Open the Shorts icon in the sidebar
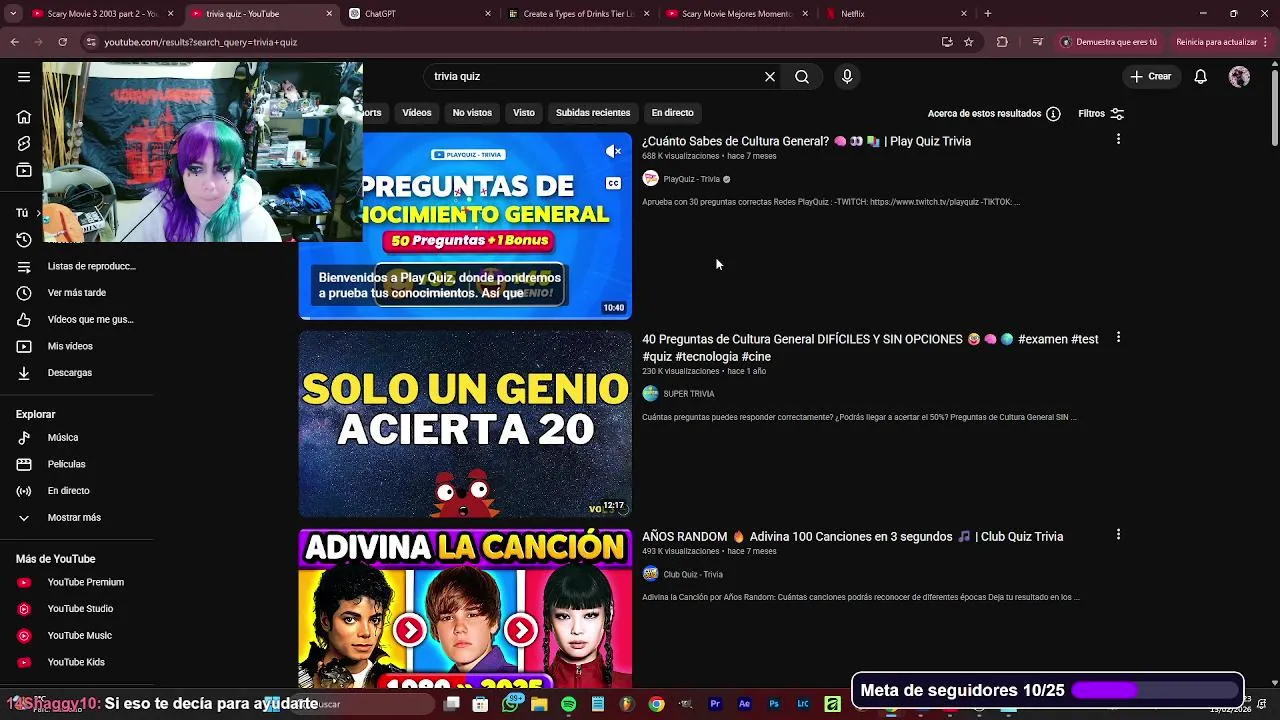Viewport: 1280px width, 720px height. (x=24, y=144)
